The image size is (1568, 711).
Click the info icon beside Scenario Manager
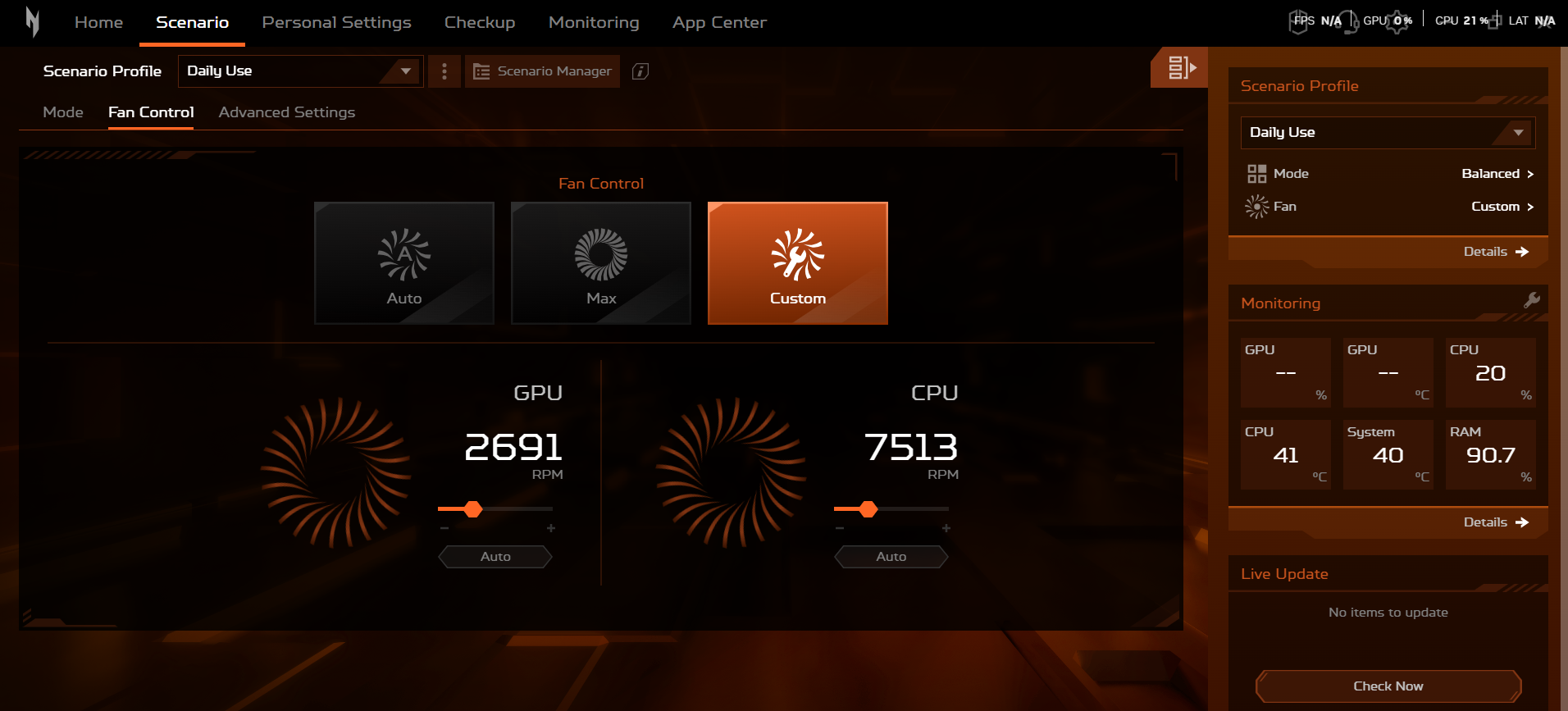pos(640,71)
